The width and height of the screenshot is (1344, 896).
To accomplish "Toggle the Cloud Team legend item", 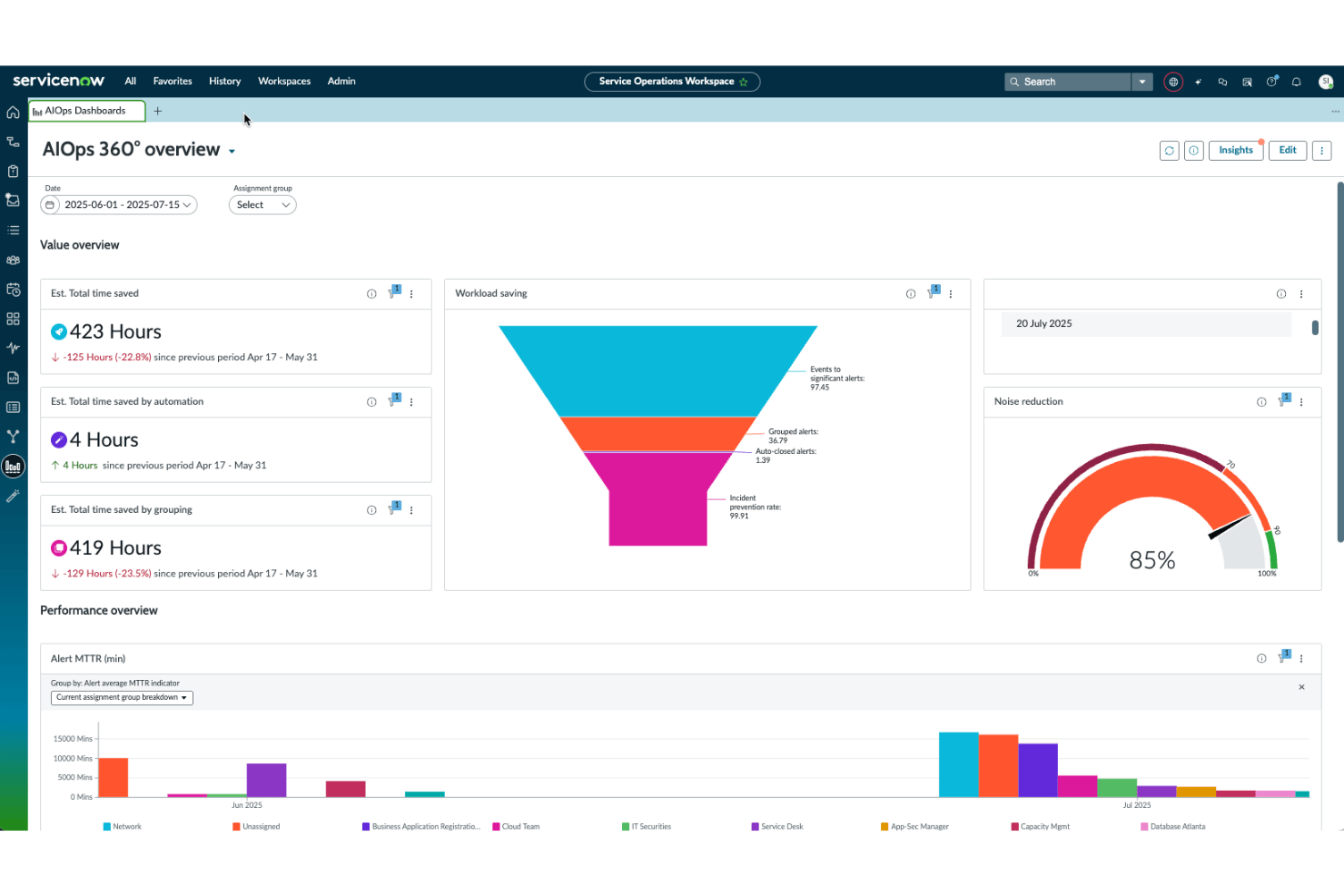I will pyautogui.click(x=516, y=827).
